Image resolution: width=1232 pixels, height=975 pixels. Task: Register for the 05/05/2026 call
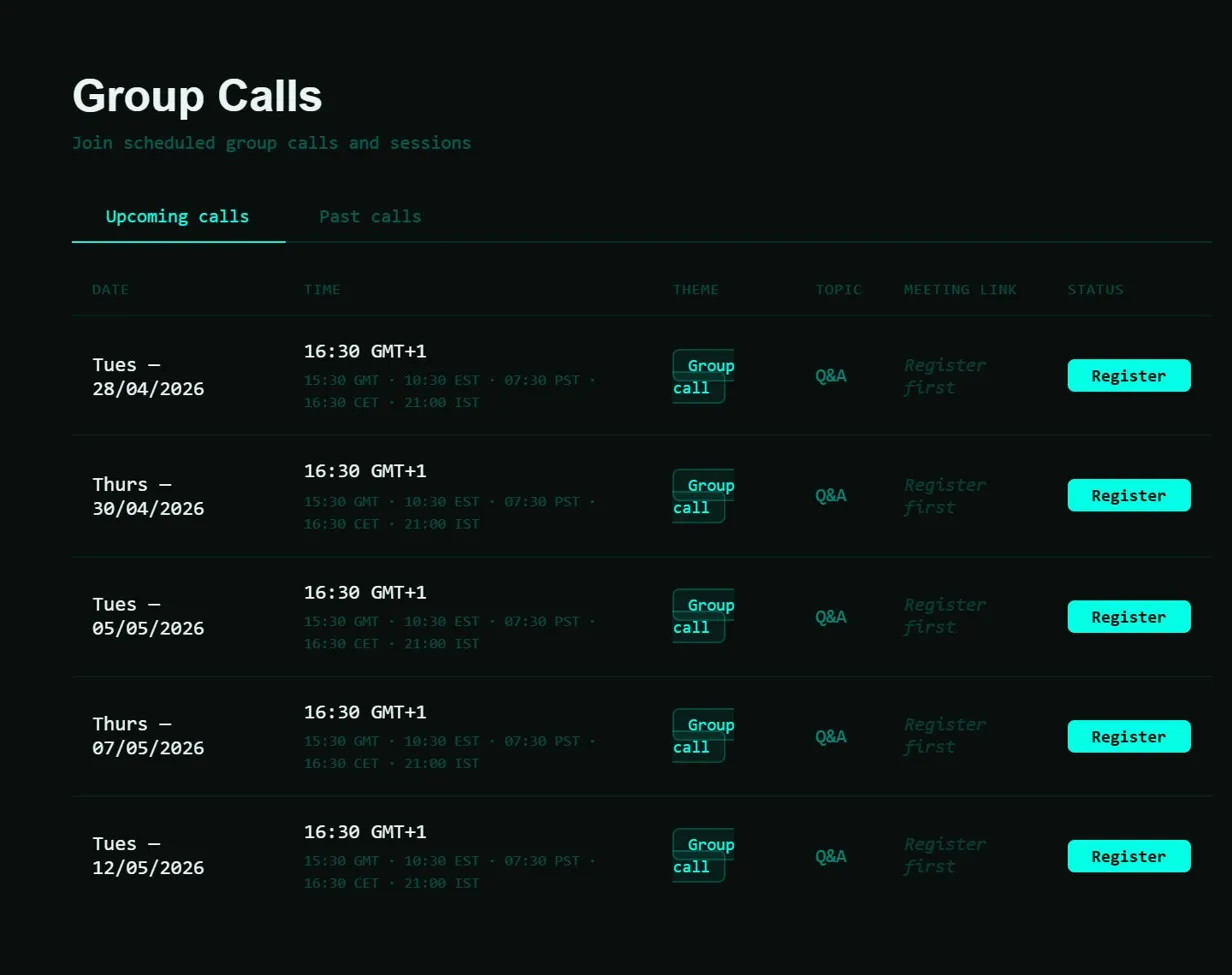[1129, 617]
